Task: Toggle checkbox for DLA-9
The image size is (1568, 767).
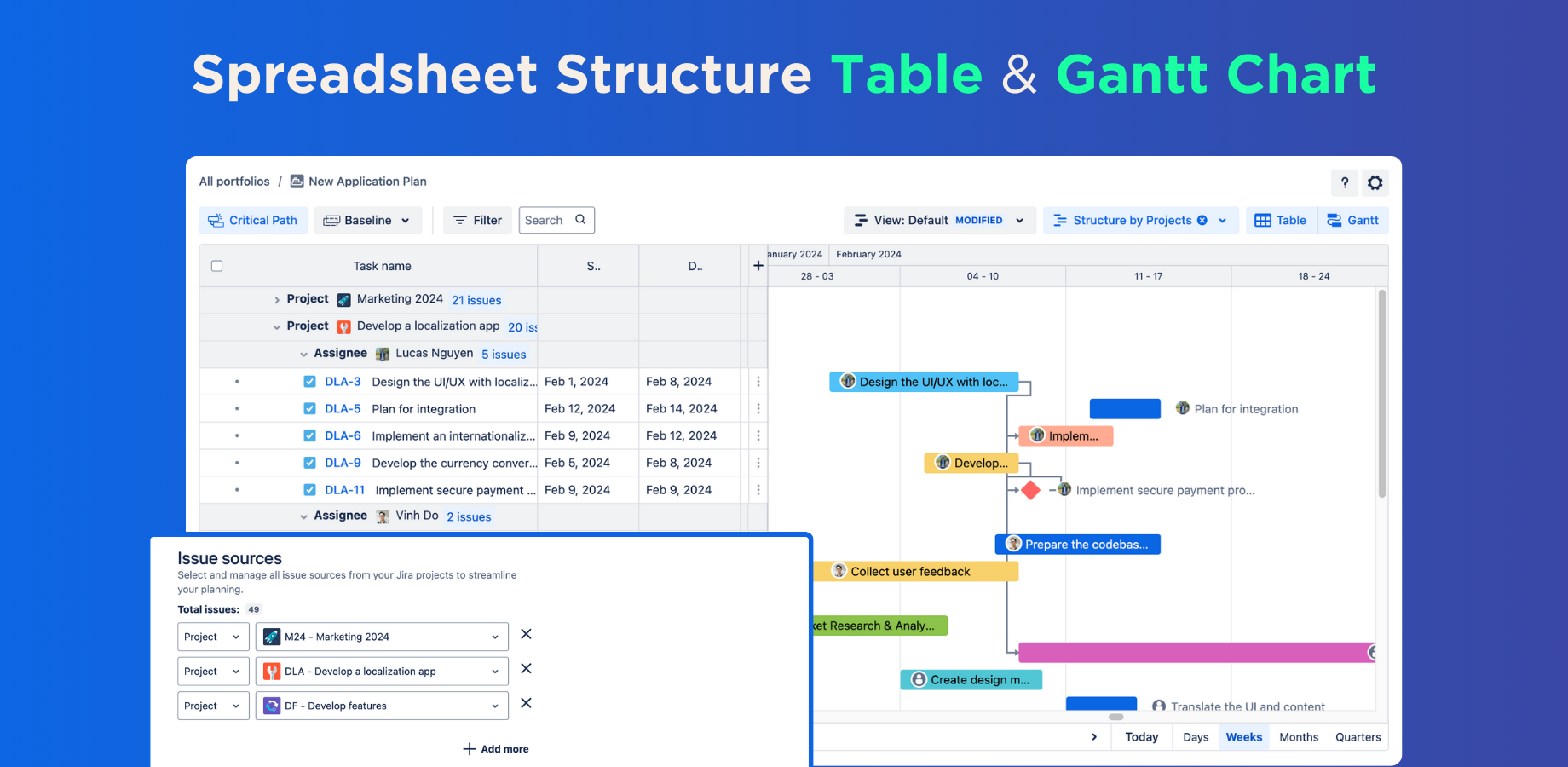Action: (x=309, y=463)
